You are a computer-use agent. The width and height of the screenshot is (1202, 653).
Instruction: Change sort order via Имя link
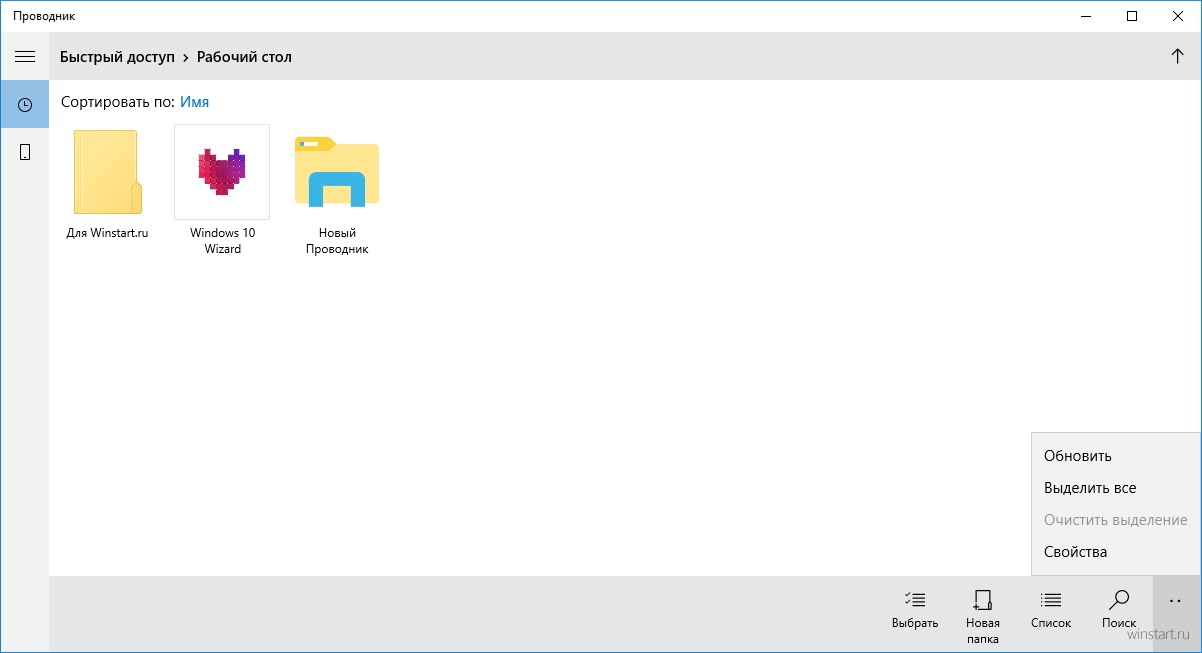pyautogui.click(x=194, y=102)
